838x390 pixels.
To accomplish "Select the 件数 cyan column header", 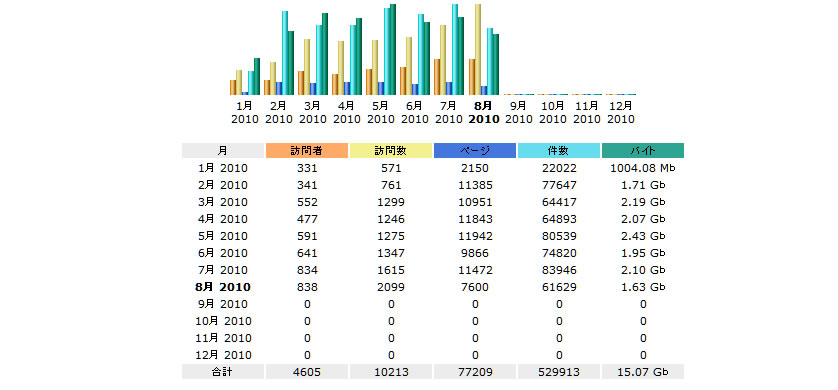I will [558, 151].
